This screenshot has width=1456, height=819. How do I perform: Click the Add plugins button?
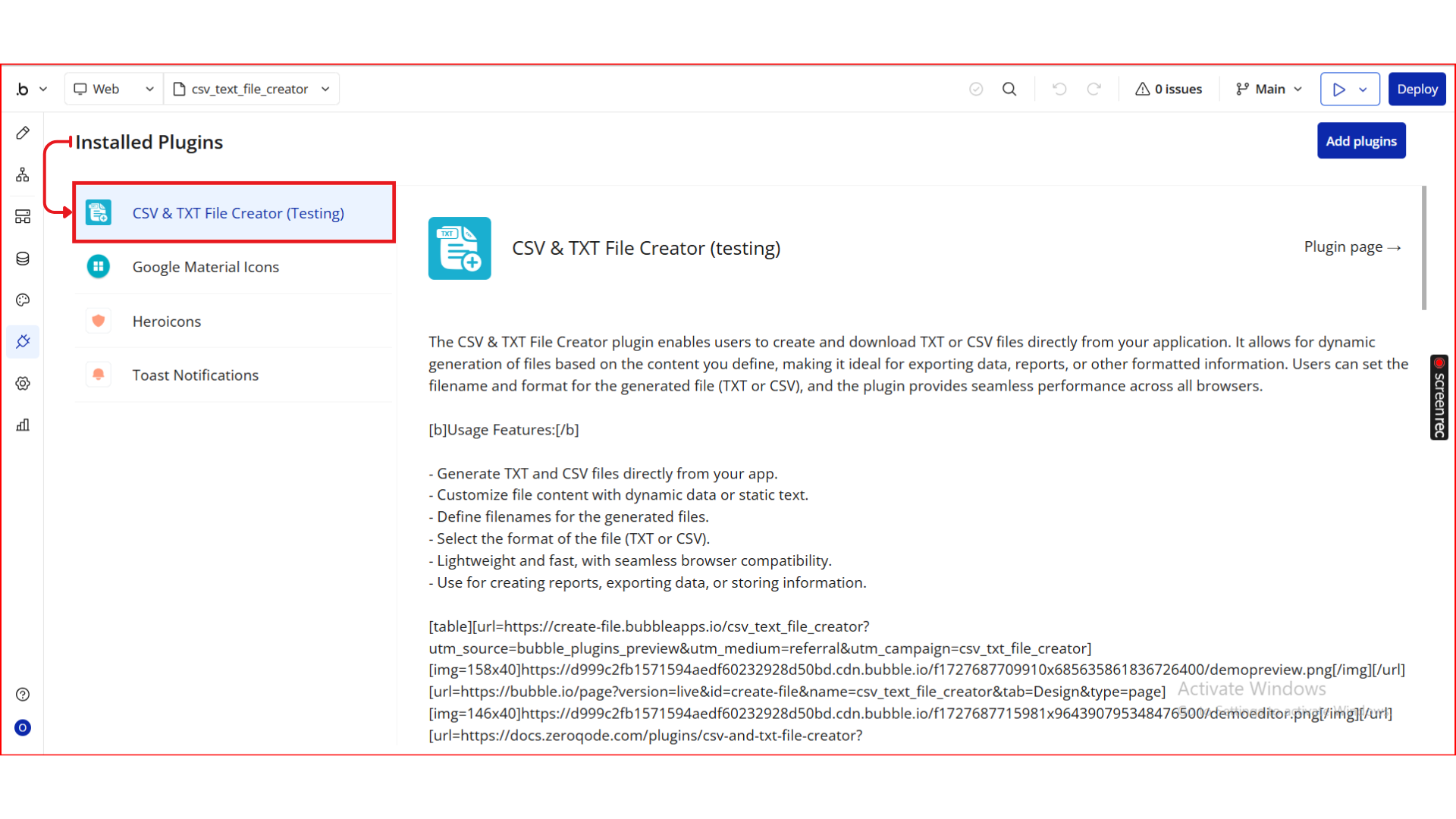(x=1360, y=141)
